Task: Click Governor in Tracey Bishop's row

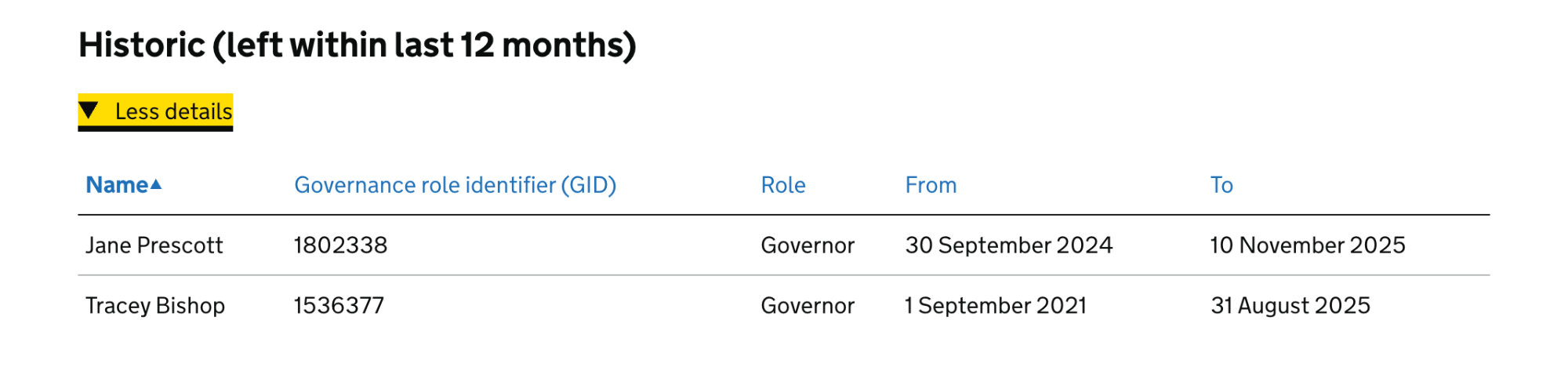Action: coord(808,306)
